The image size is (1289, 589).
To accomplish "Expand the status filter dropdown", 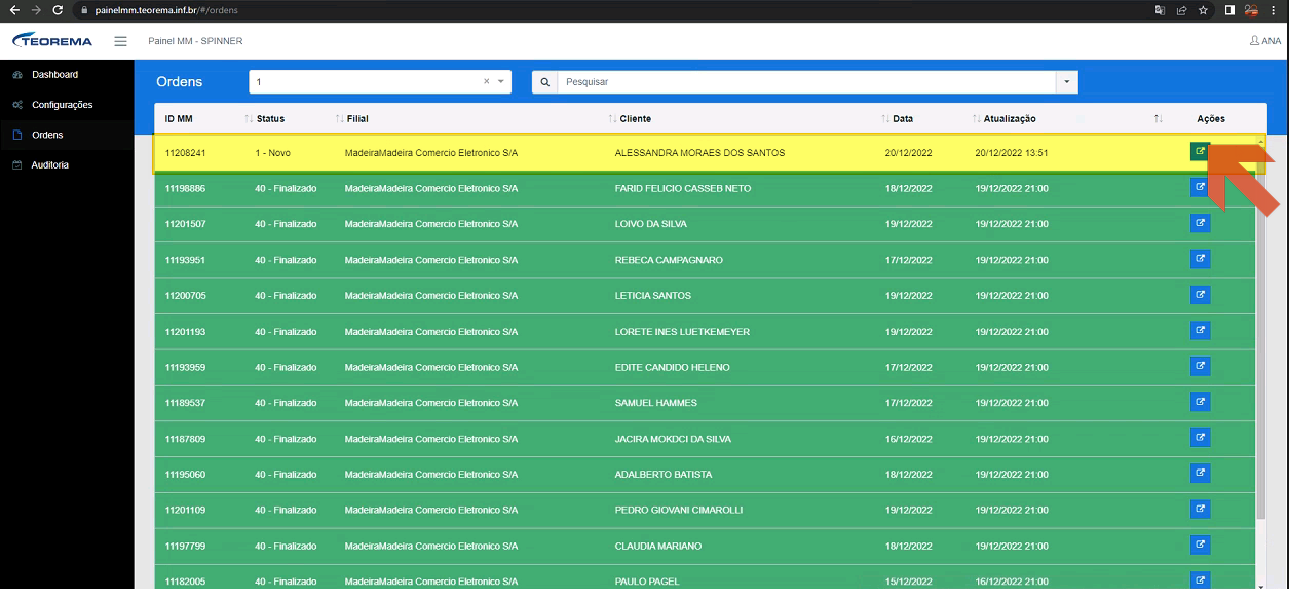I will coord(501,82).
